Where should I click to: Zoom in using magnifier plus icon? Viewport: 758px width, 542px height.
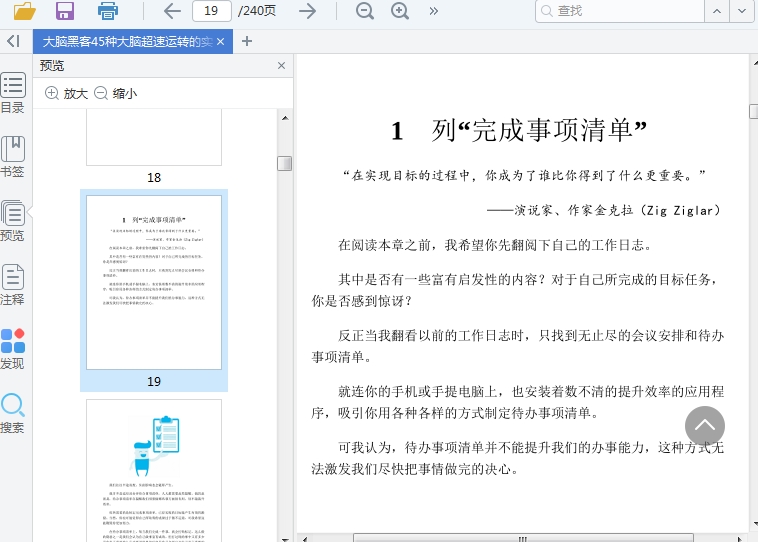click(400, 11)
